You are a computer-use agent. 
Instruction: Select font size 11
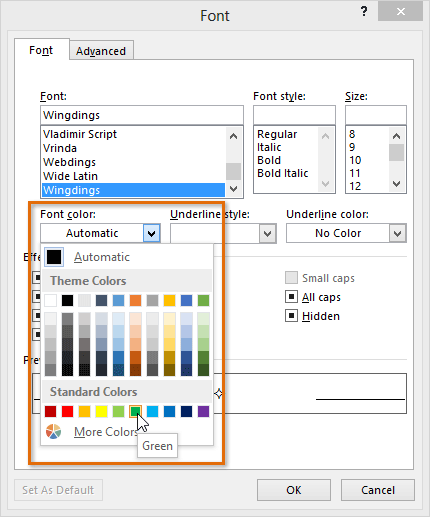pos(355,173)
